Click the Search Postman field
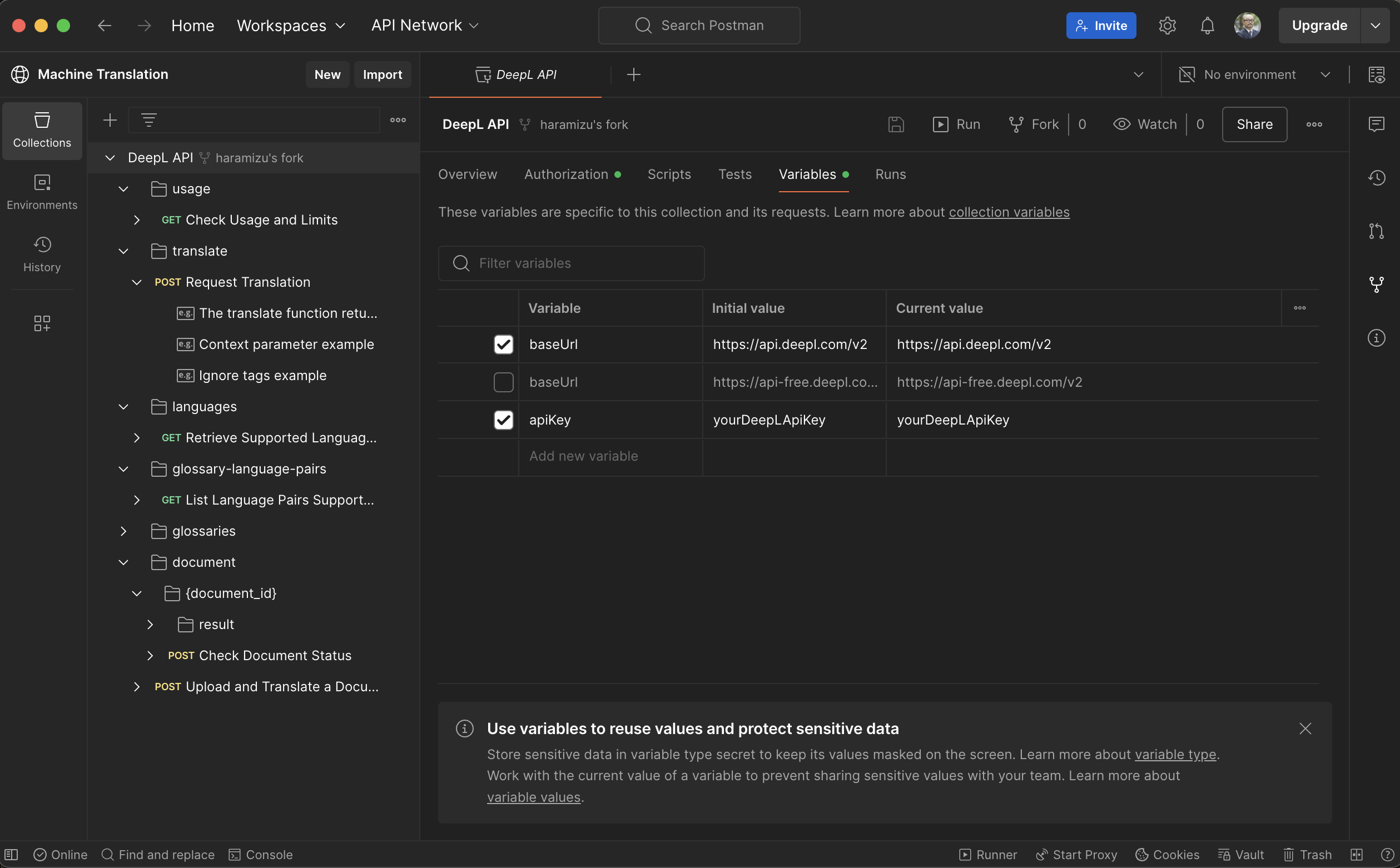1400x868 pixels. click(x=699, y=25)
